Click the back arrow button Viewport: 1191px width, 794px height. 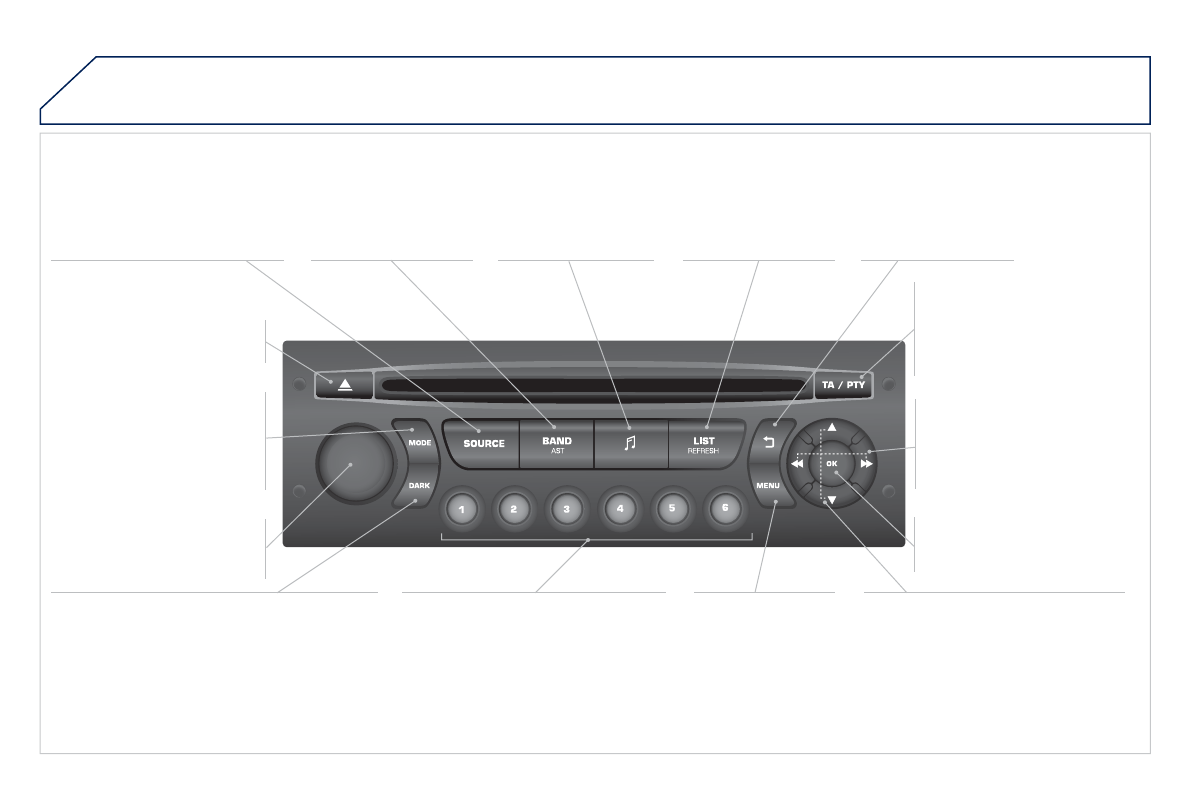click(x=767, y=442)
